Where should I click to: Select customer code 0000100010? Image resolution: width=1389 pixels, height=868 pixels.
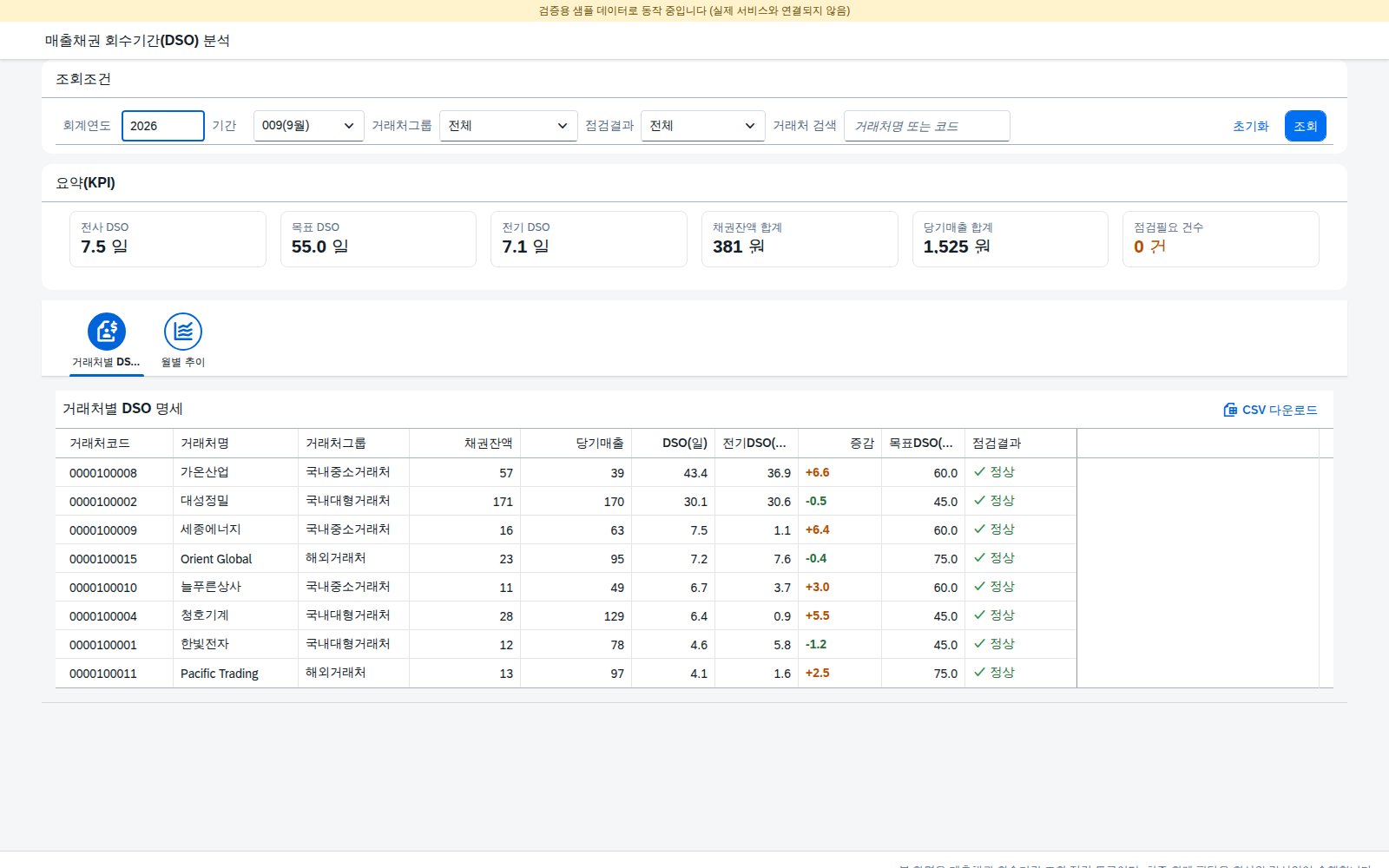(103, 588)
